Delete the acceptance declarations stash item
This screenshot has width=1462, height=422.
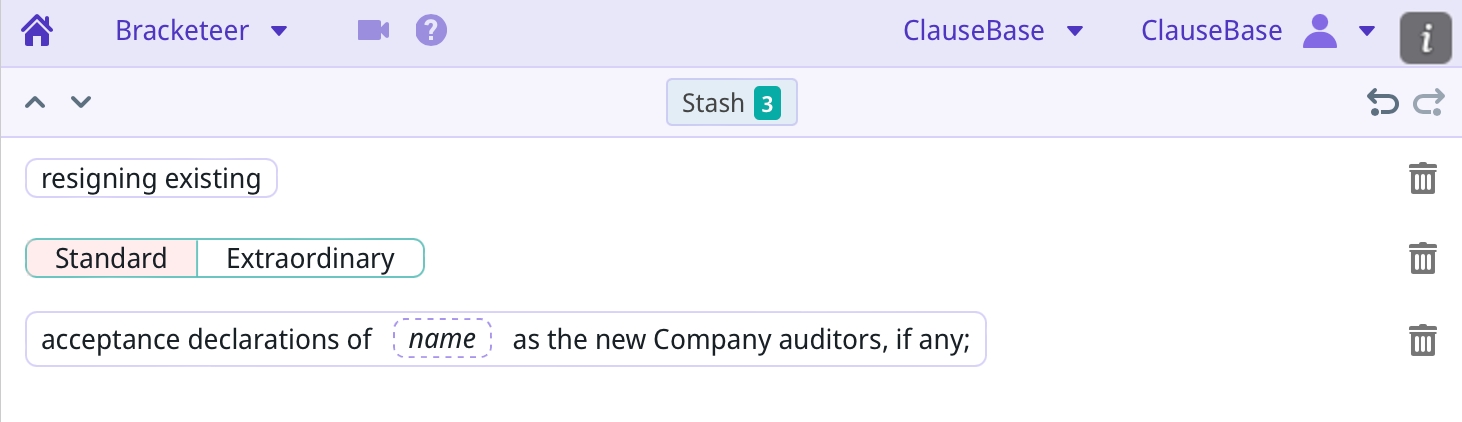[1422, 340]
